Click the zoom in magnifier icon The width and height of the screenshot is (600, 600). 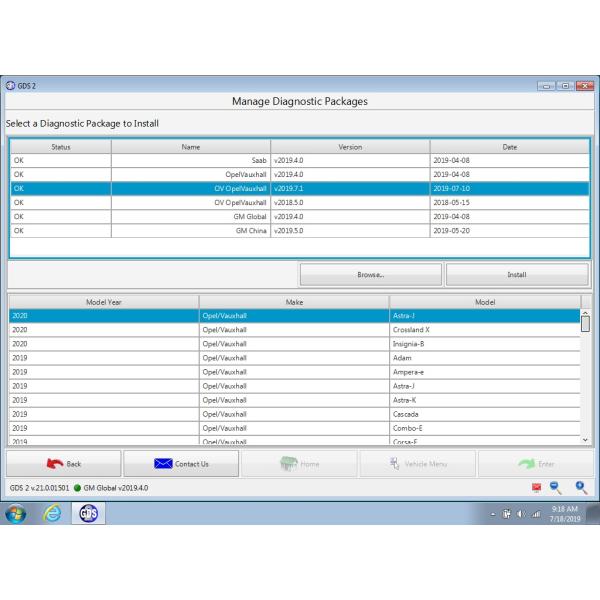pos(580,487)
